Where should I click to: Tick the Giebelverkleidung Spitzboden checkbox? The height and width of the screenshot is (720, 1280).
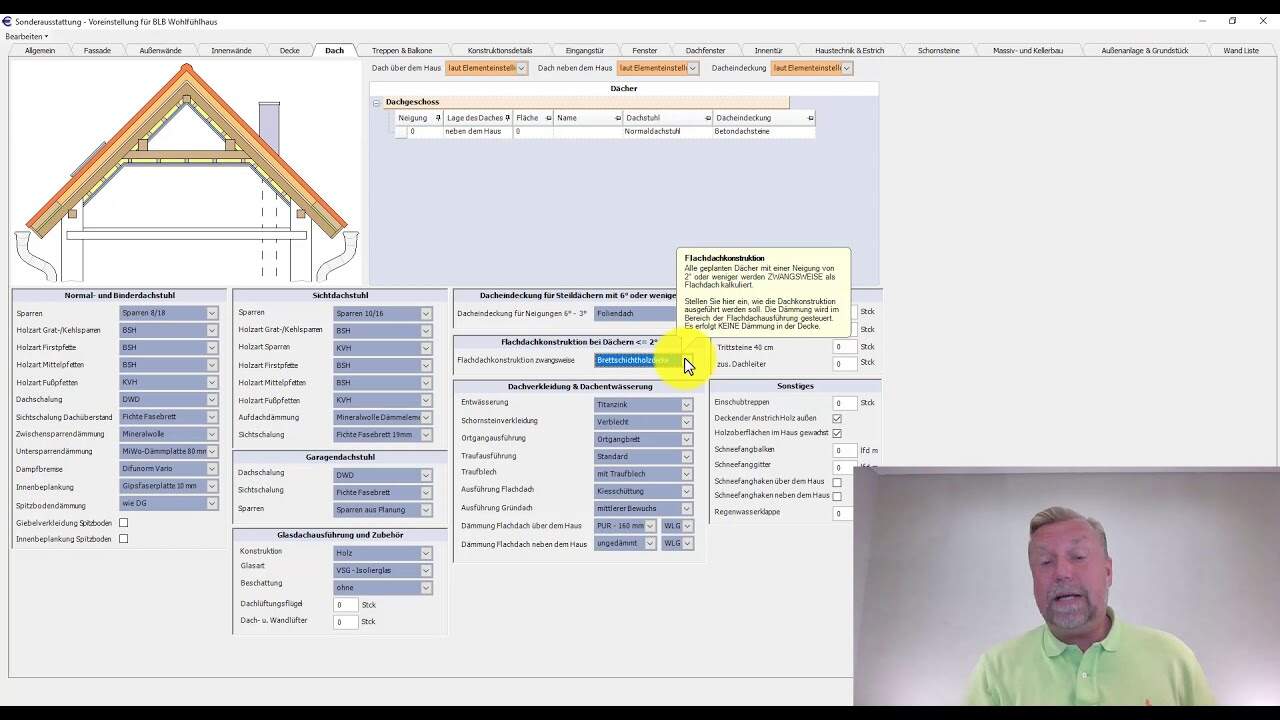tap(124, 522)
